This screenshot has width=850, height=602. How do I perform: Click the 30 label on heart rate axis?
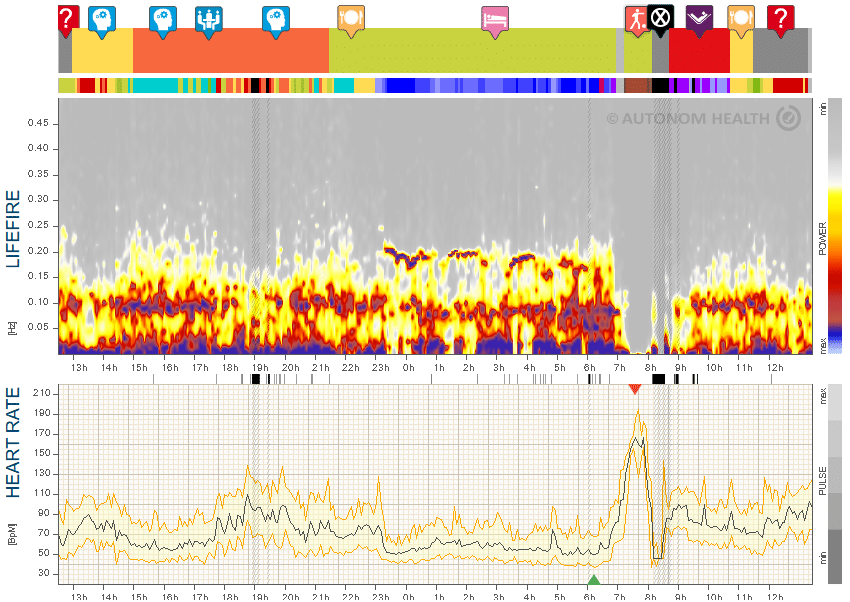[x=44, y=573]
